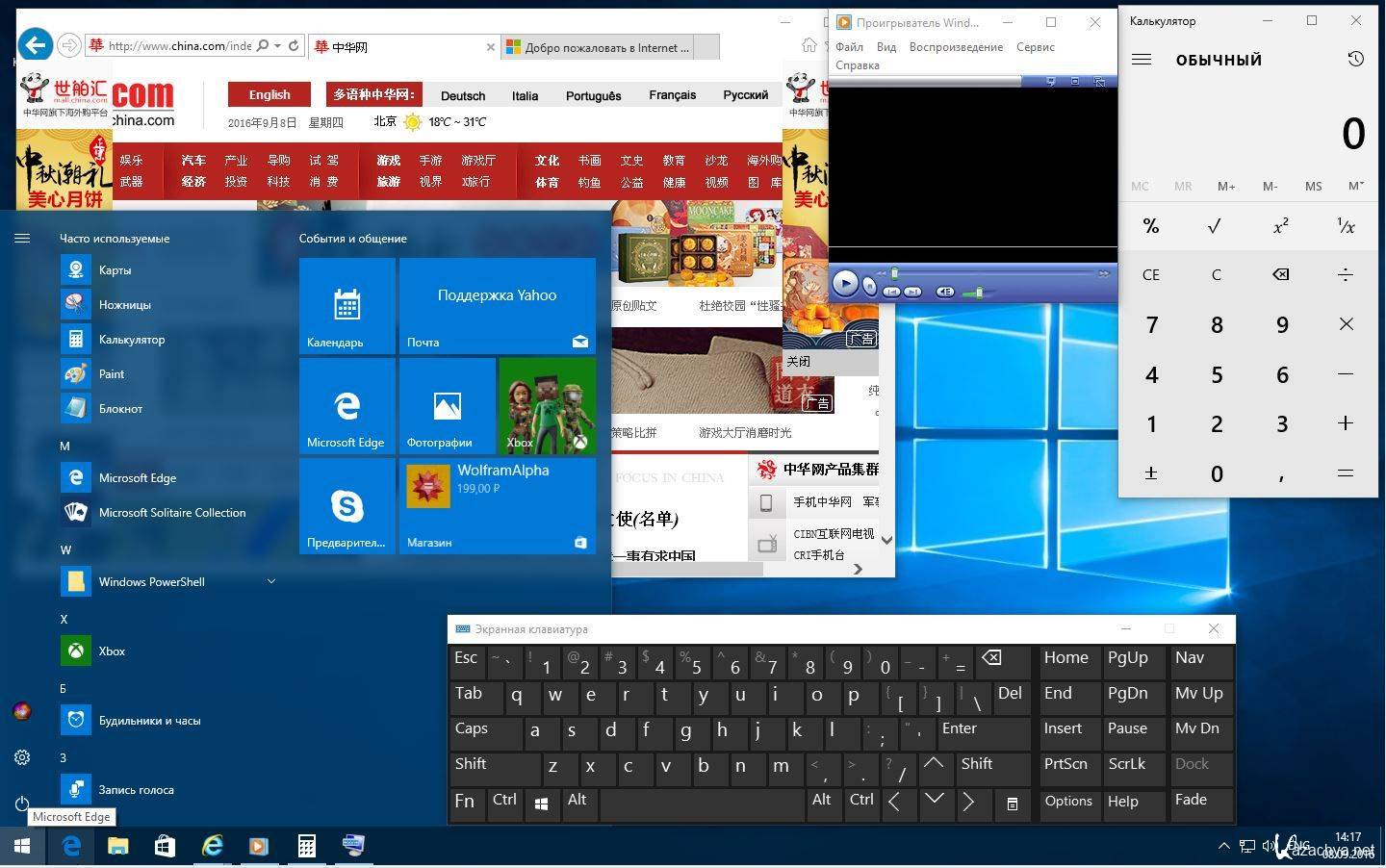
Task: Open Store from the taskbar
Action: point(165,846)
